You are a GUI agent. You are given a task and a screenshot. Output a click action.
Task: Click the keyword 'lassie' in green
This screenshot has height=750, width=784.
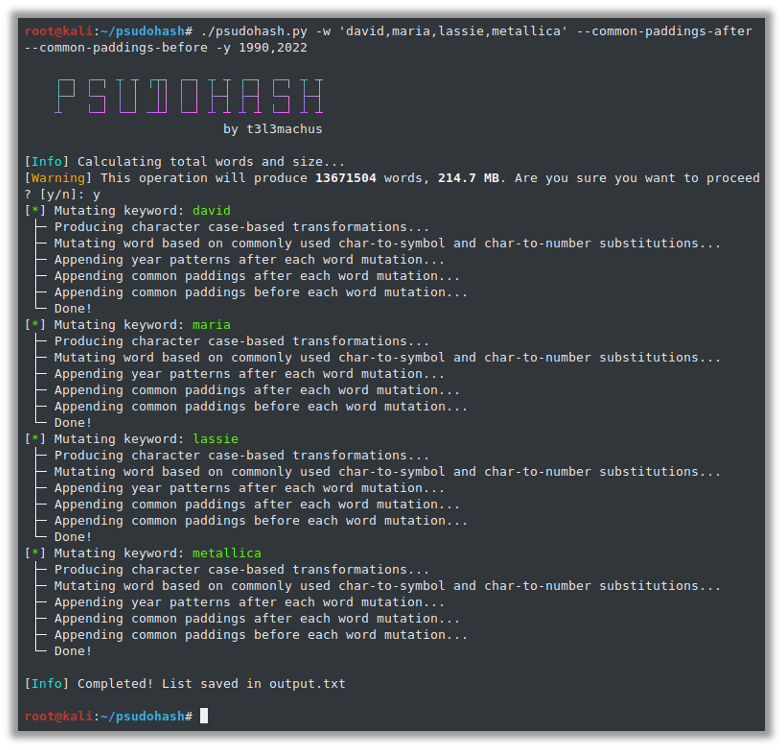pos(216,439)
